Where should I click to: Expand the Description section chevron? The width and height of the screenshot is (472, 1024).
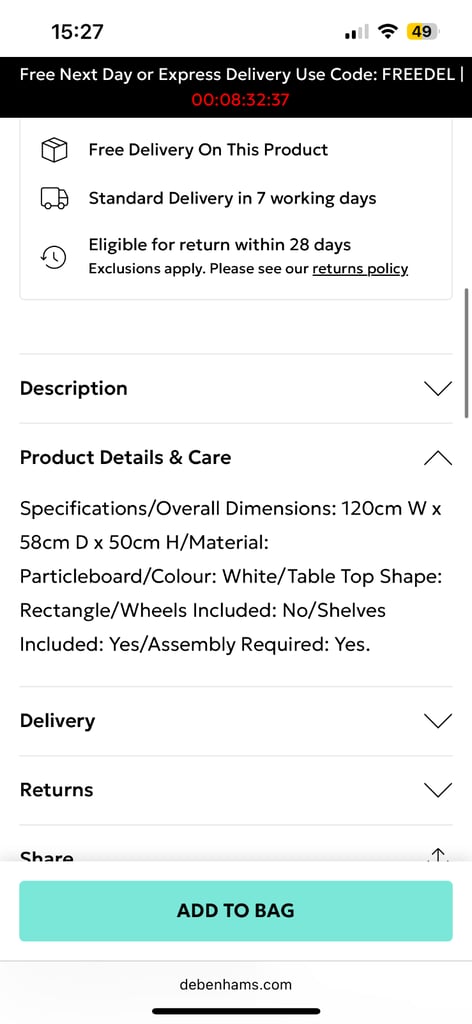pos(438,389)
